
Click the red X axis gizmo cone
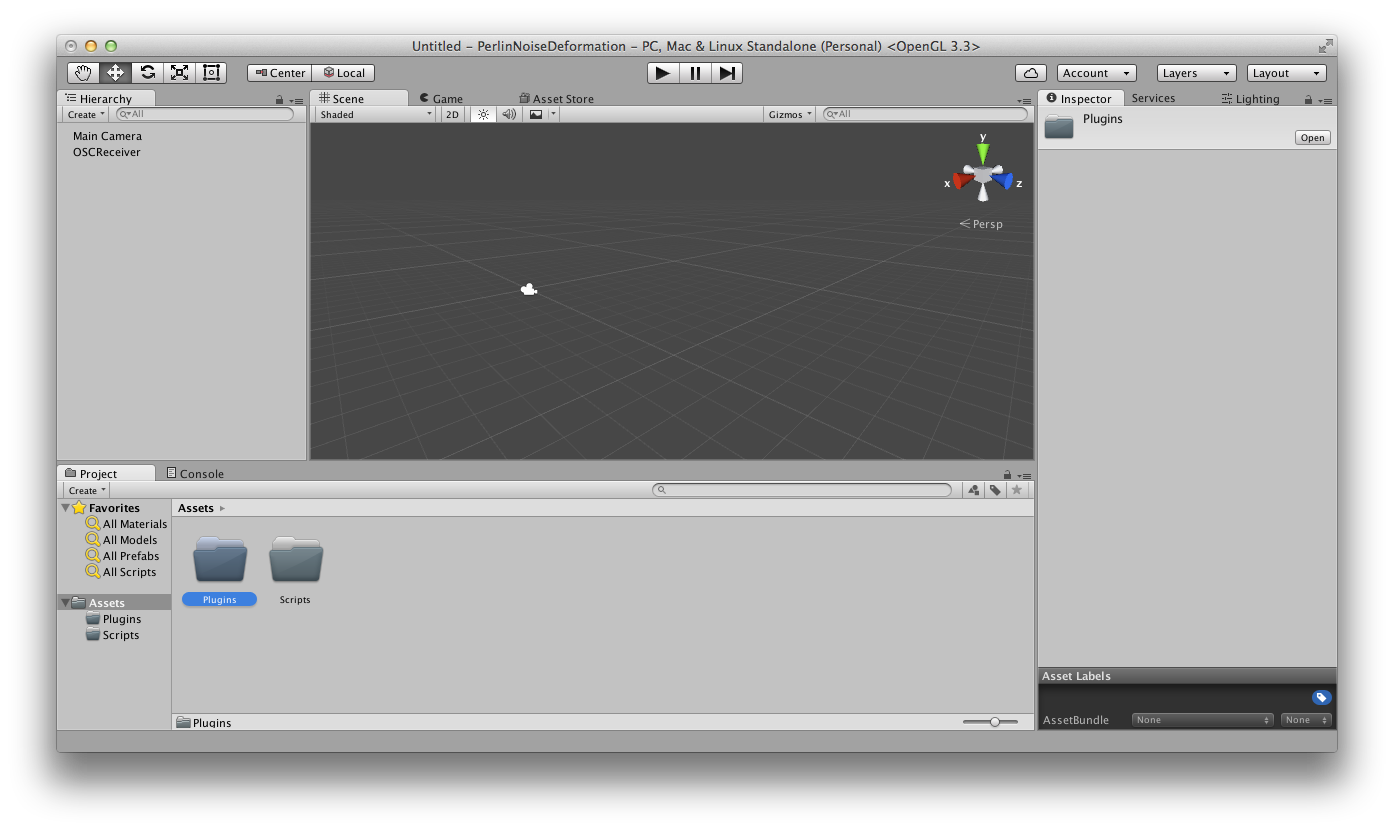point(962,181)
